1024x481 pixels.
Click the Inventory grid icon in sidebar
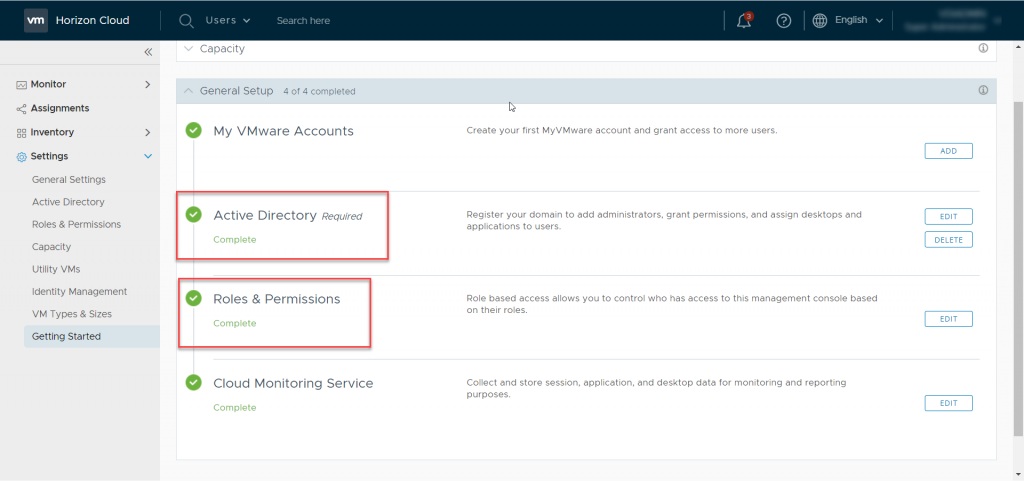click(22, 132)
